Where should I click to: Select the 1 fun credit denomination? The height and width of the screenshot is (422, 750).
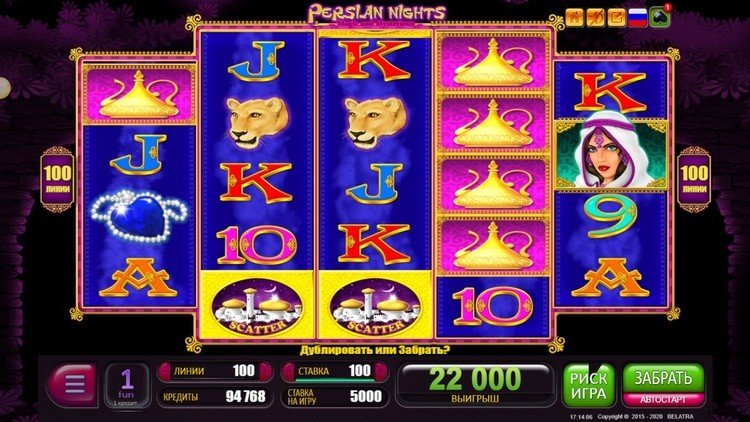tap(127, 386)
